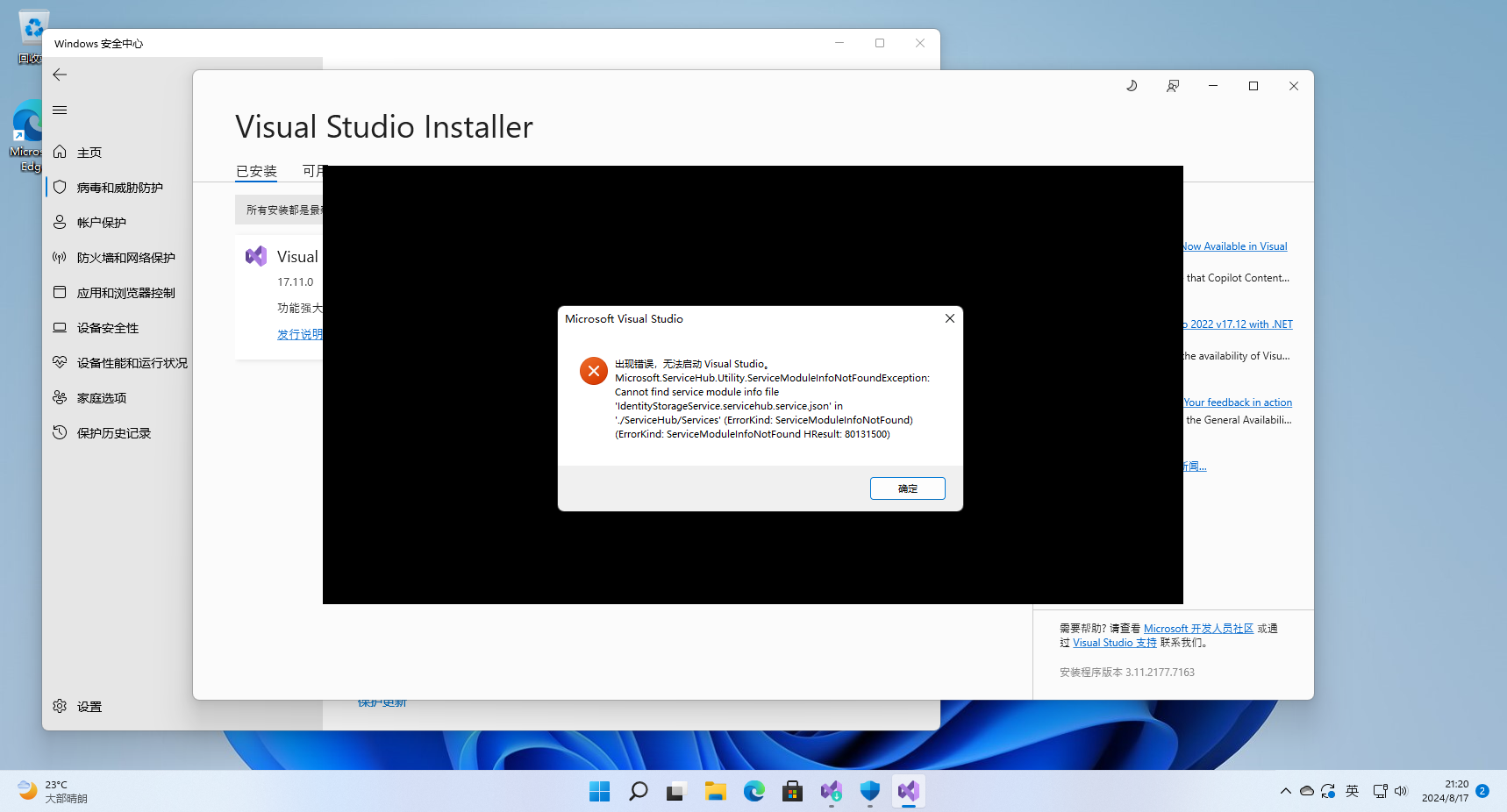Select the 已安装 tab in Installer
The height and width of the screenshot is (812, 1507).
point(256,171)
